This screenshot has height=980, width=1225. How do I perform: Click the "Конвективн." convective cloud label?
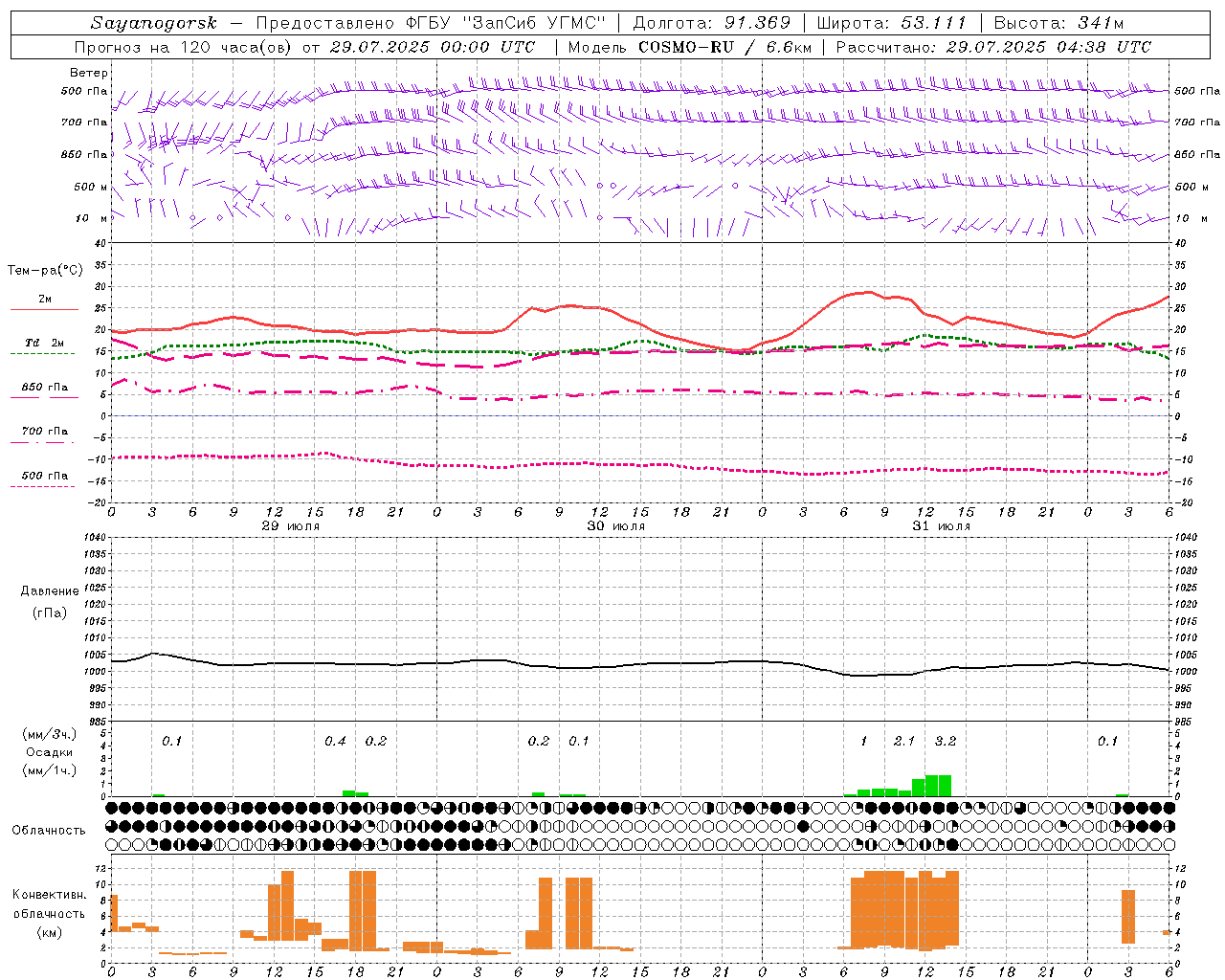[50, 895]
